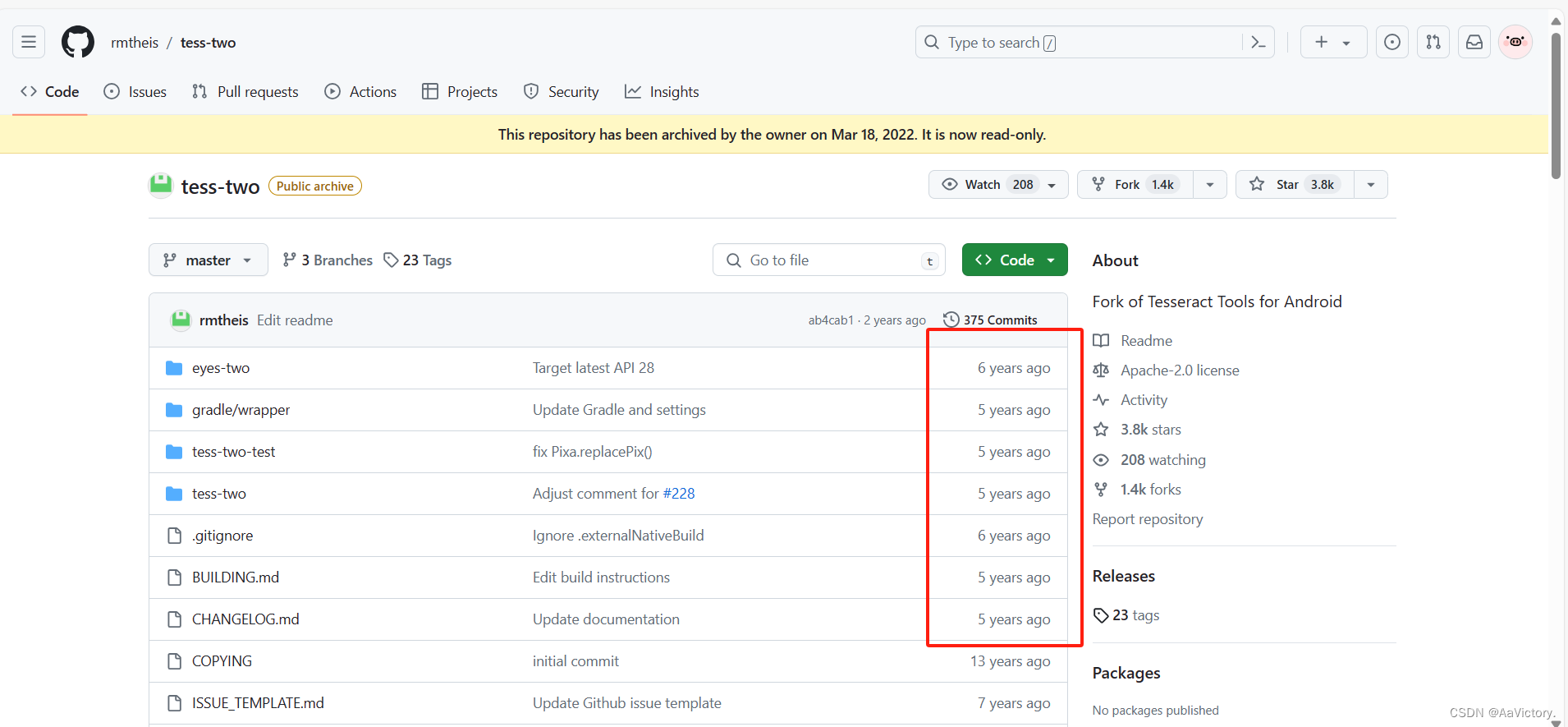Expand the Watch dropdown button

998,185
